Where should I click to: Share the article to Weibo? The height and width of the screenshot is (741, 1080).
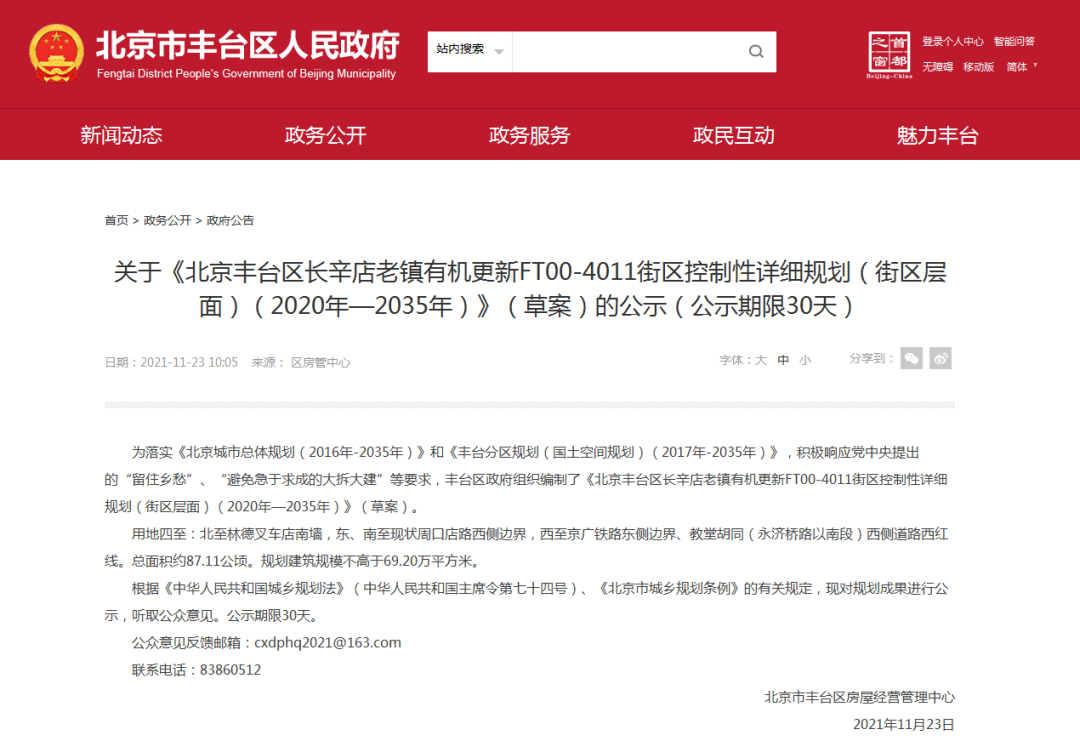940,359
